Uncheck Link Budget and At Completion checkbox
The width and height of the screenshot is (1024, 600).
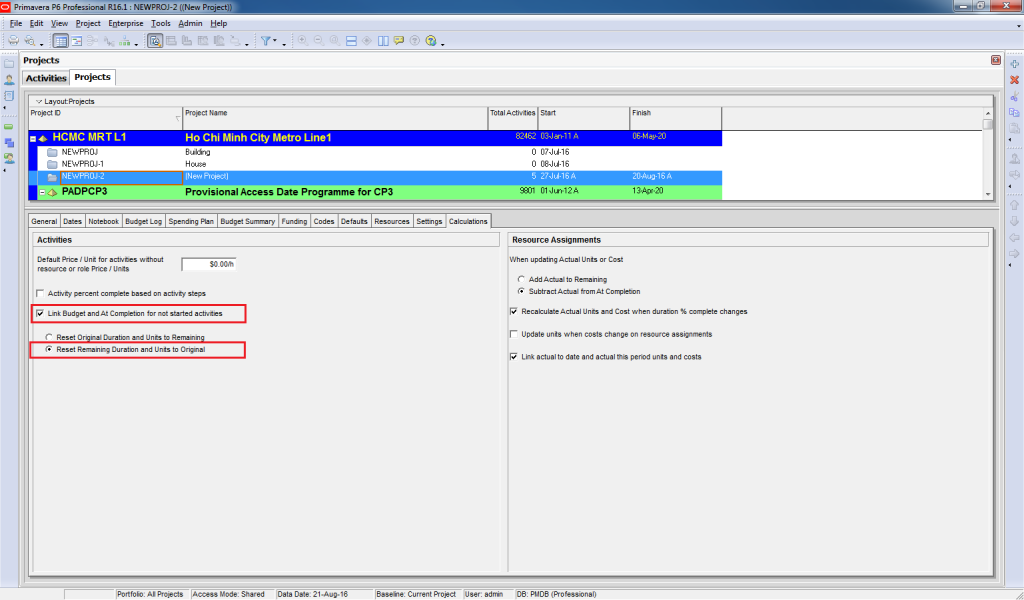[40, 313]
